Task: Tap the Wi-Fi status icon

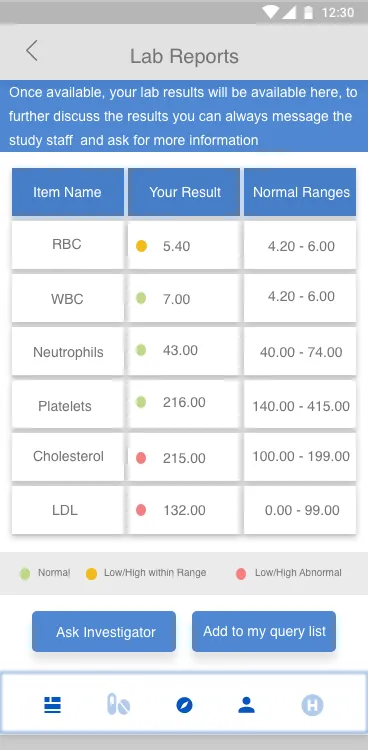Action: tap(270, 12)
